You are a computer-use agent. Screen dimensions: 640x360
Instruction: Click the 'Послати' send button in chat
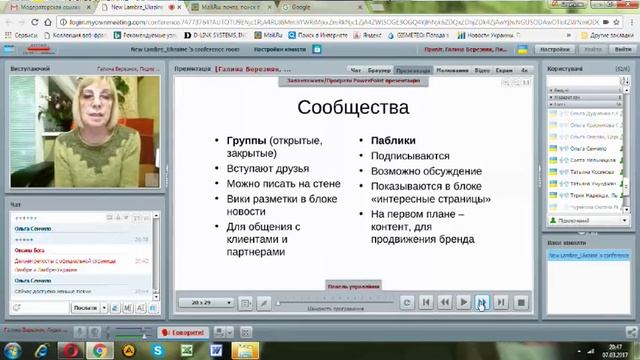pyautogui.click(x=85, y=308)
